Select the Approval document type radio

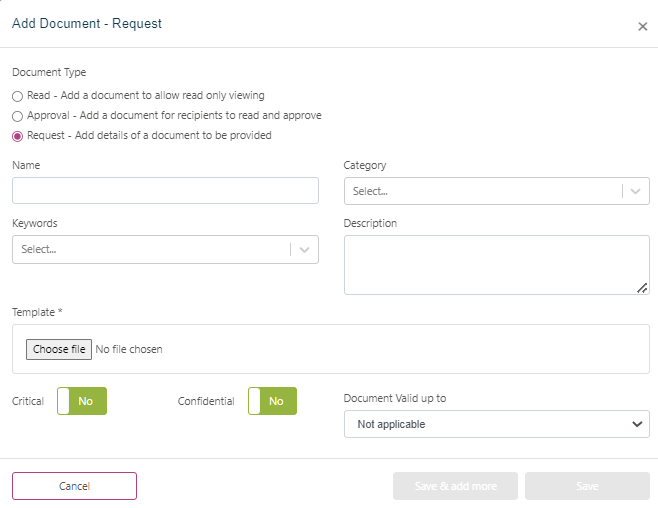[x=17, y=116]
